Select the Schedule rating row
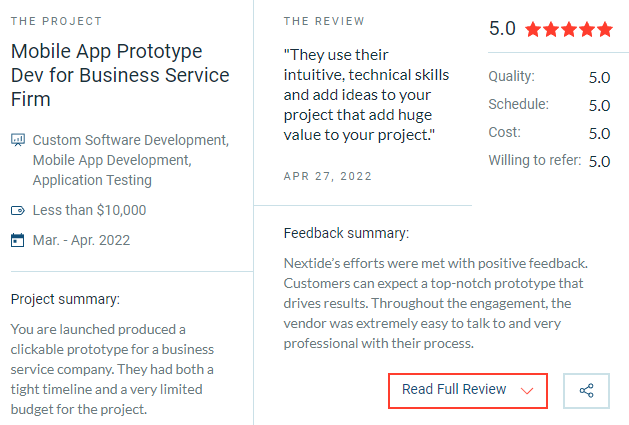Image resolution: width=629 pixels, height=425 pixels. (548, 104)
